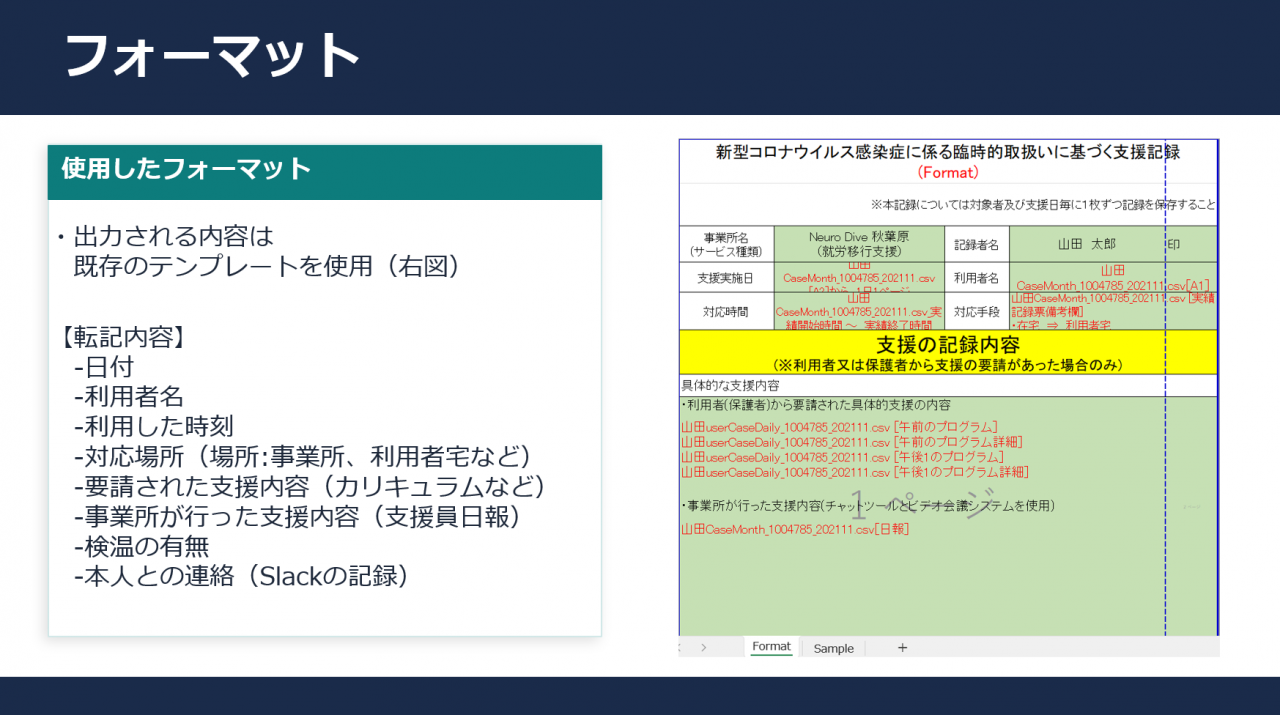Click the slide title フォーマット
The width and height of the screenshot is (1280, 715).
pos(212,55)
